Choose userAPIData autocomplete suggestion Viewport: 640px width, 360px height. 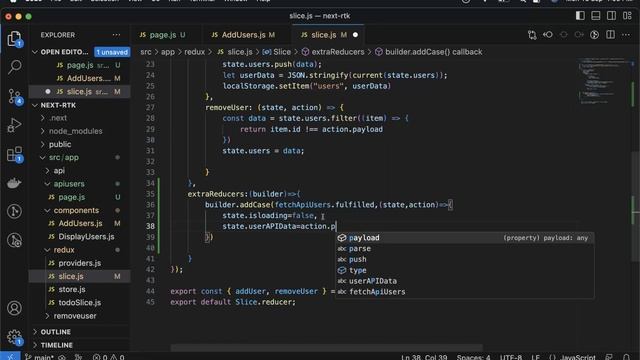pyautogui.click(x=464, y=281)
